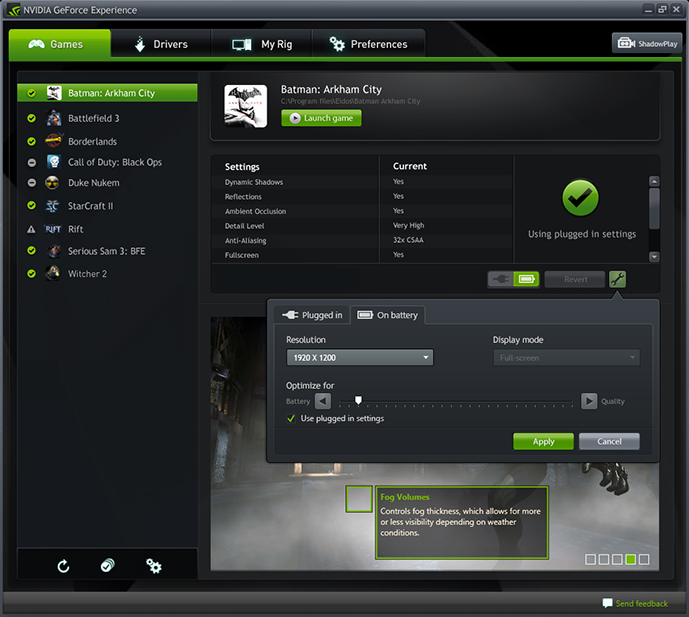Uncheck Use plugged in settings
Viewport: 689px width, 617px height.
point(291,418)
